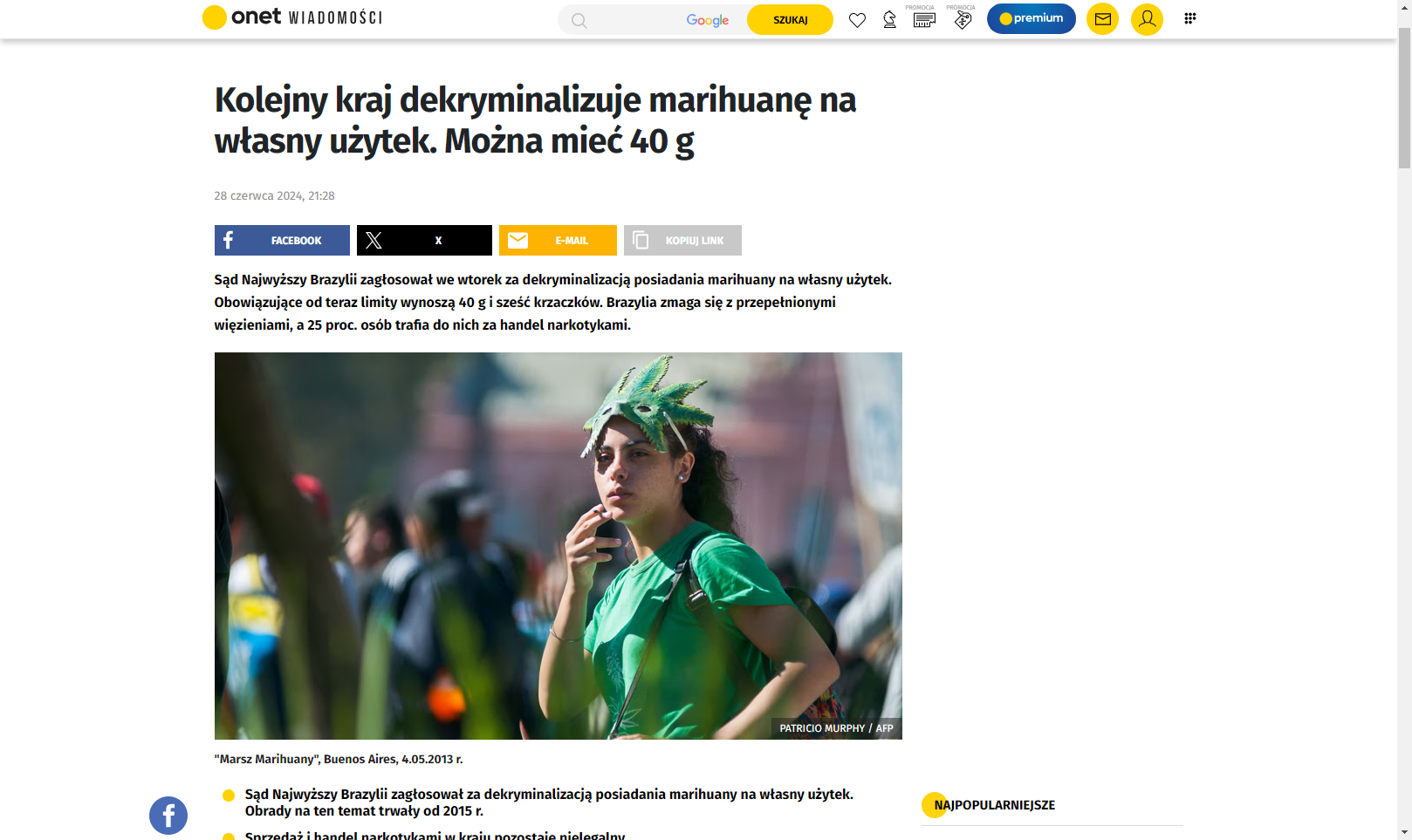Click the page vertical scrollbar thumb
Viewport: 1412px width, 840px height.
click(1404, 98)
